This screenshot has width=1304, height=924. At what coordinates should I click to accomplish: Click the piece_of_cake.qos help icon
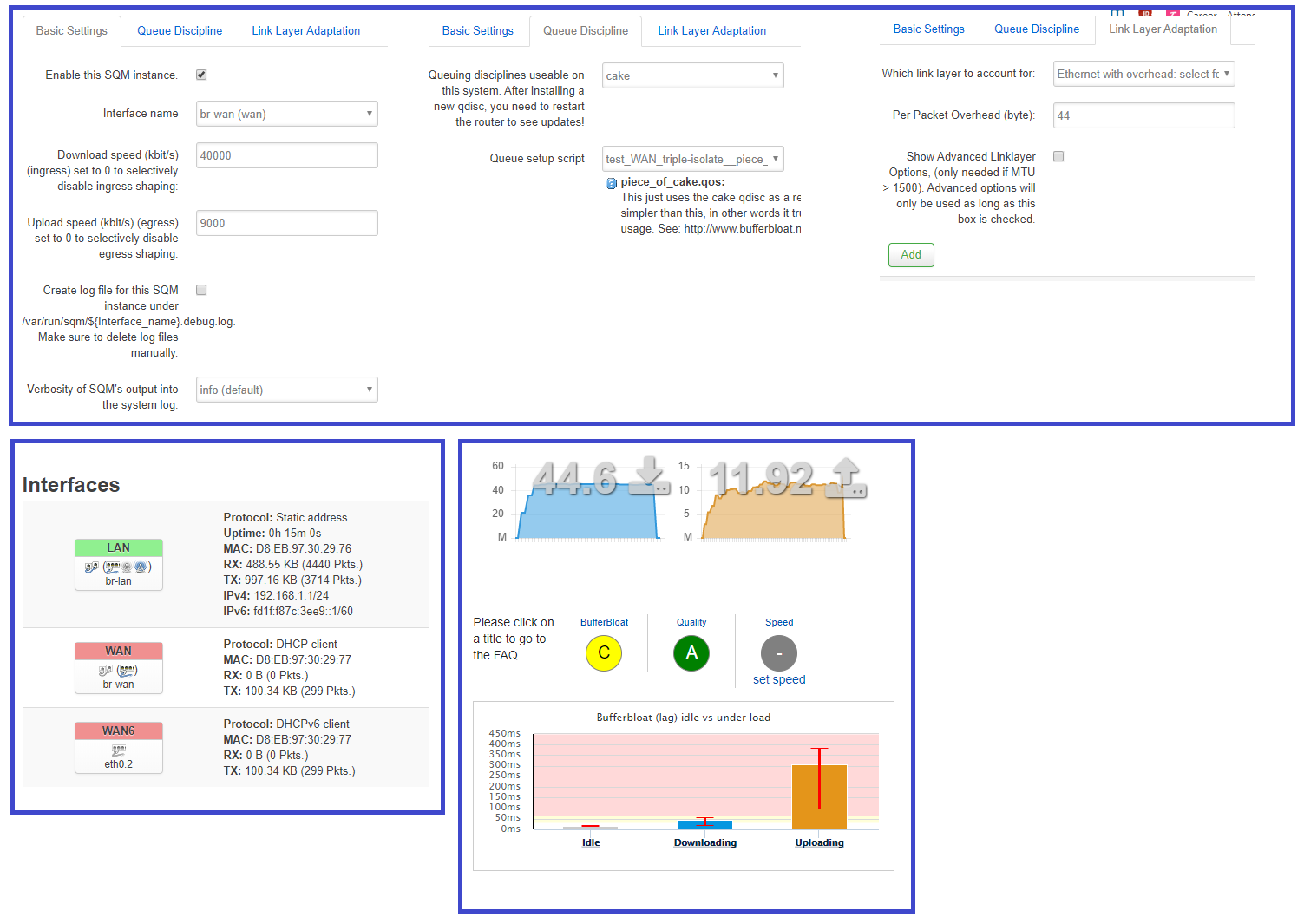click(x=611, y=183)
